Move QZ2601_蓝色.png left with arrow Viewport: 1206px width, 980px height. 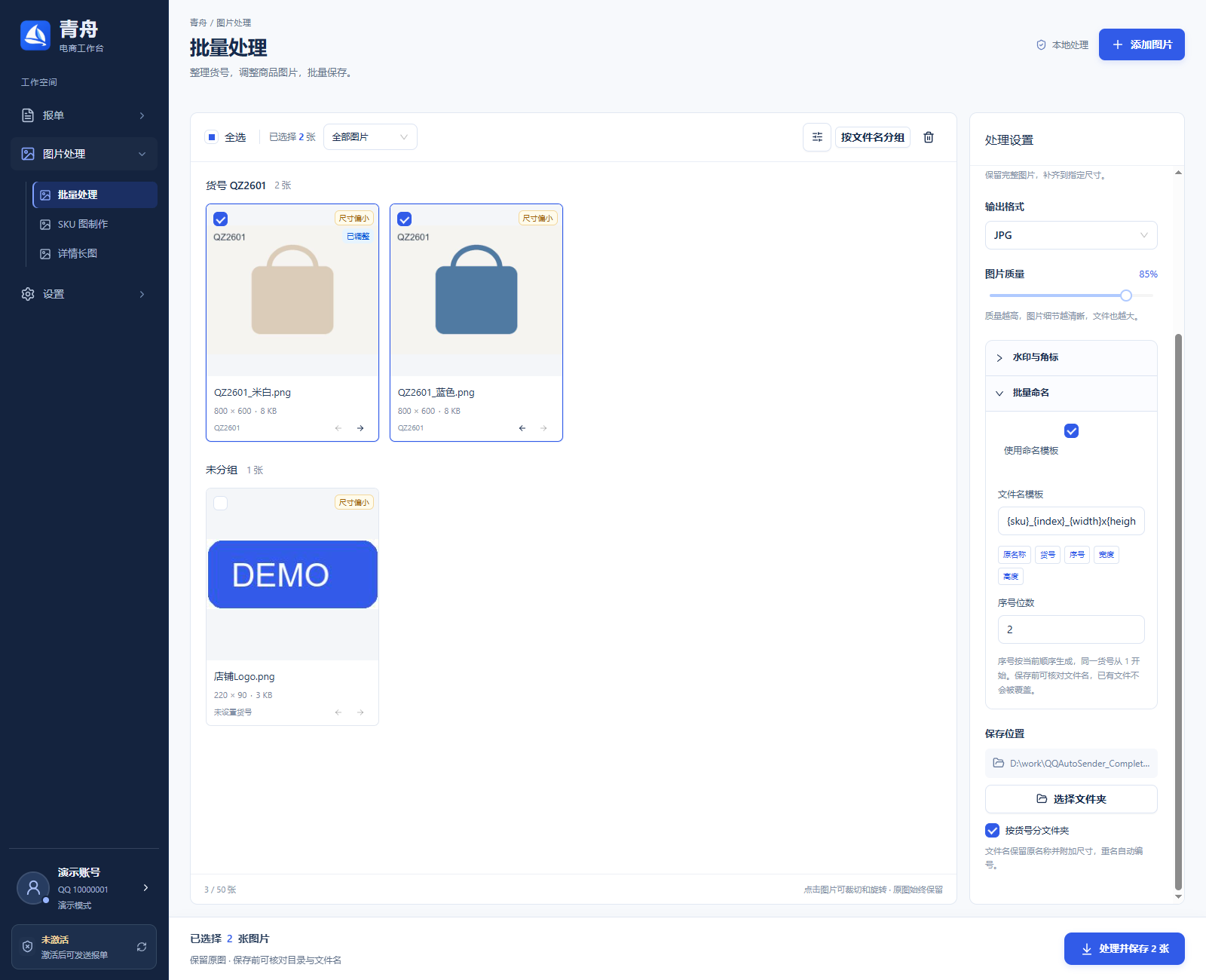point(522,428)
